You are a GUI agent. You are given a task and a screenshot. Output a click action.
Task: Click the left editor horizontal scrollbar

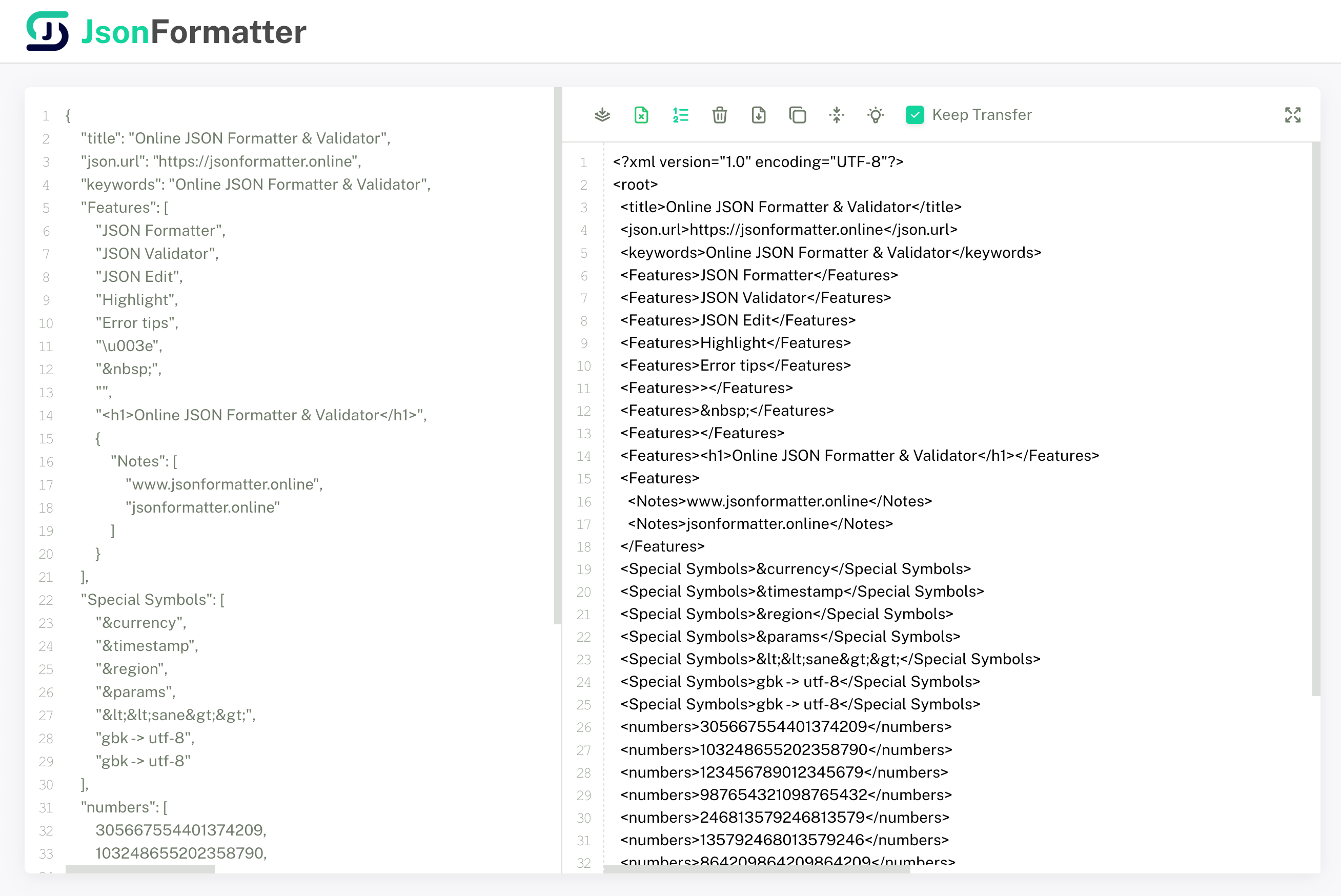[x=140, y=869]
